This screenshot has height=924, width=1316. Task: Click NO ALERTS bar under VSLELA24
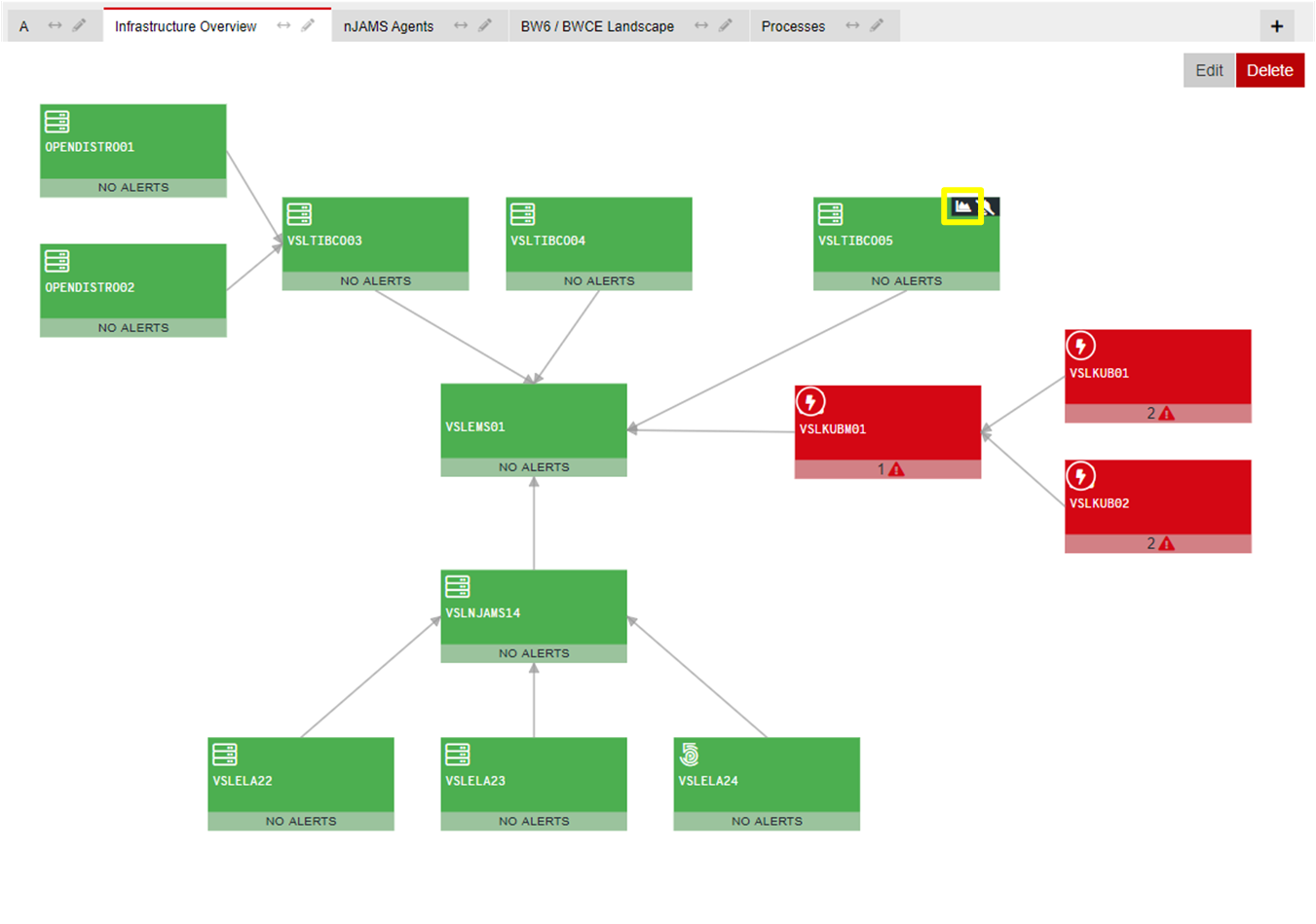point(767,822)
